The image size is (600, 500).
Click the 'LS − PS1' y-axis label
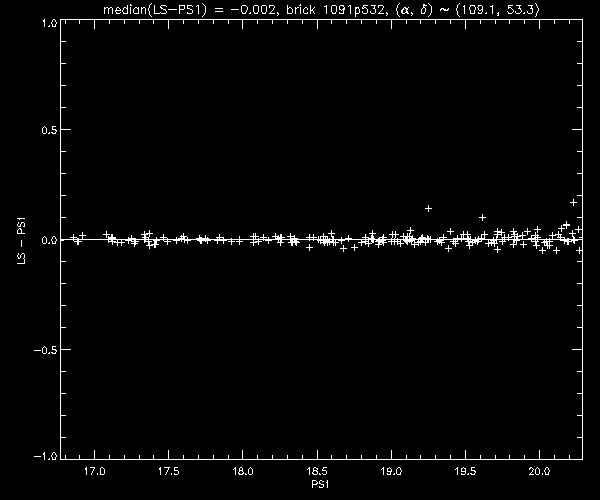point(22,241)
